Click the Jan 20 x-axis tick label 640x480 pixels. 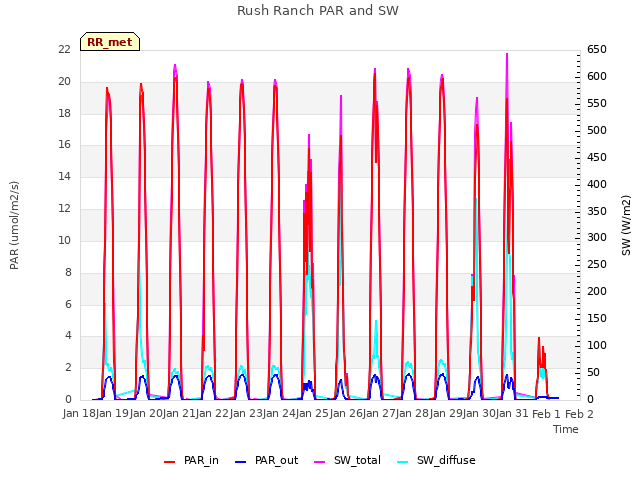click(145, 414)
